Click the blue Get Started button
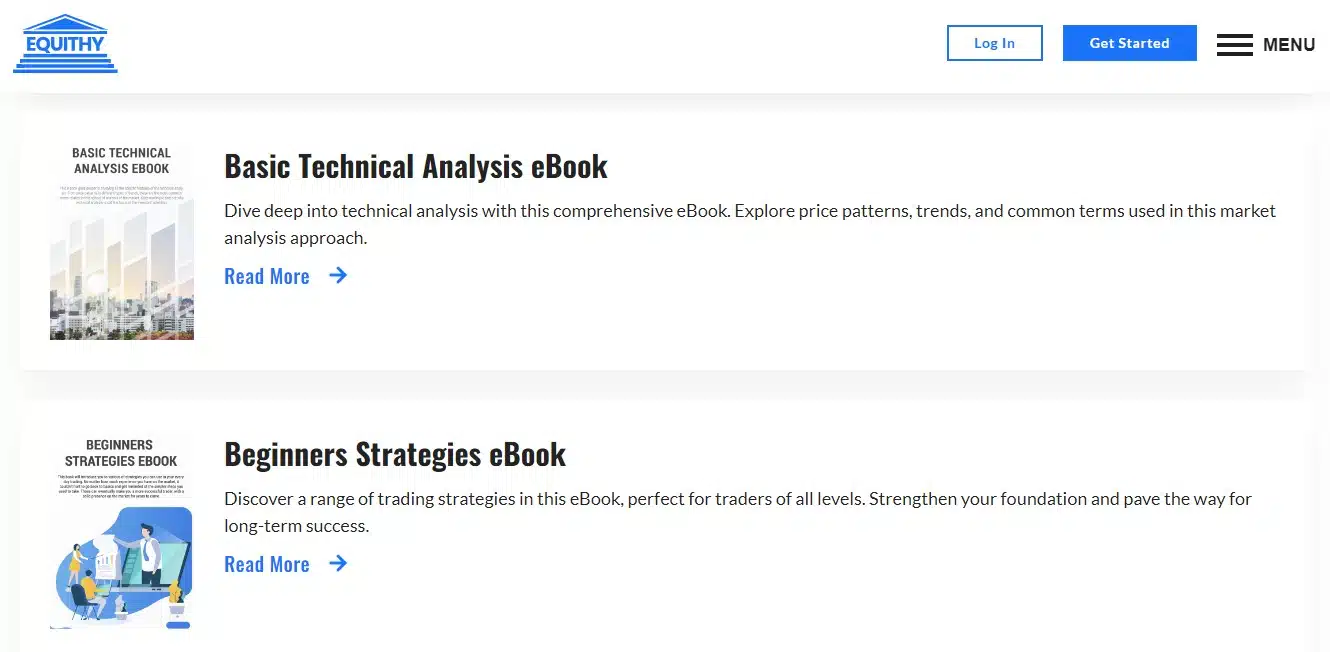 pyautogui.click(x=1129, y=43)
